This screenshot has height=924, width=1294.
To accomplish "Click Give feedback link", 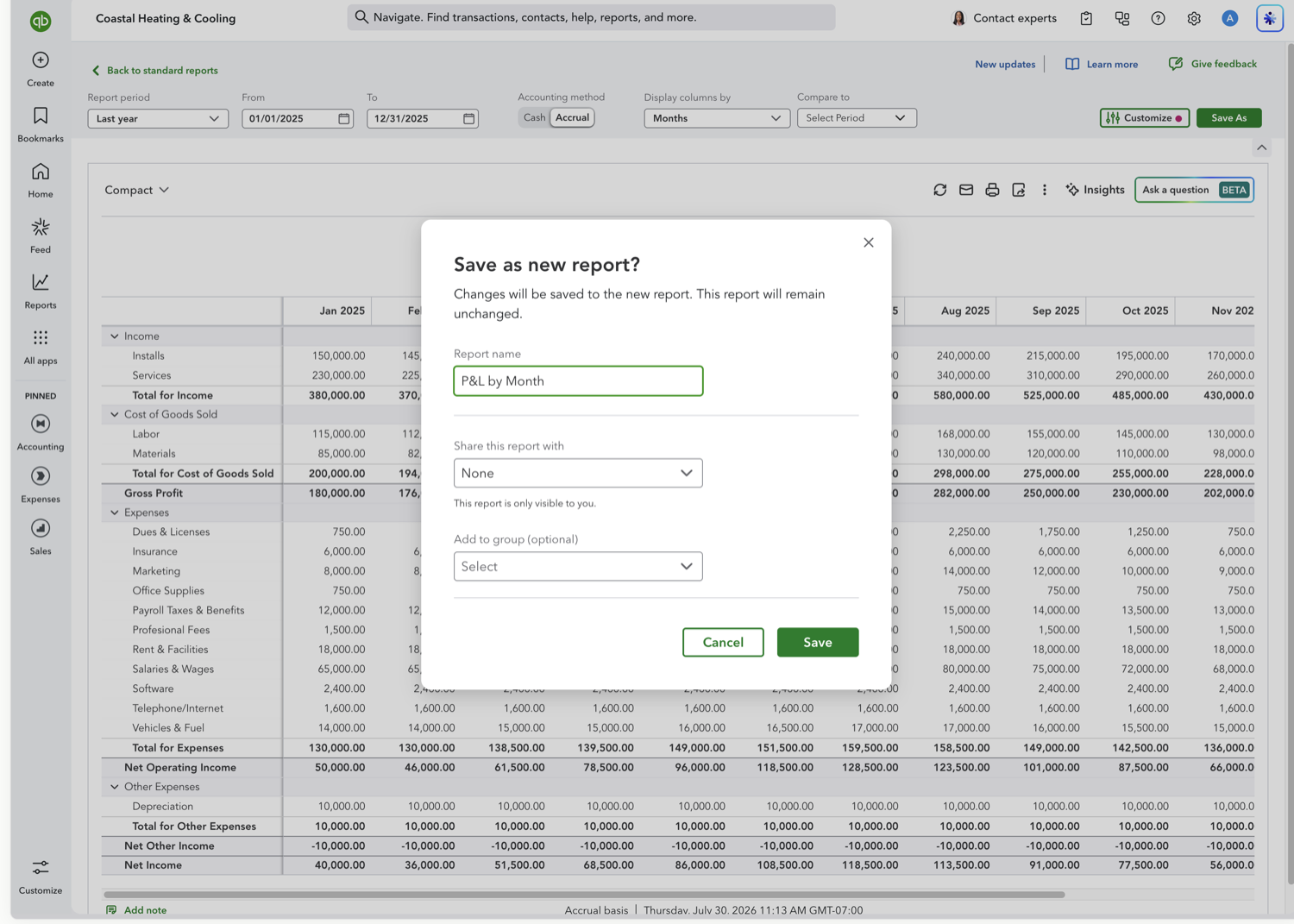I will click(x=1213, y=64).
